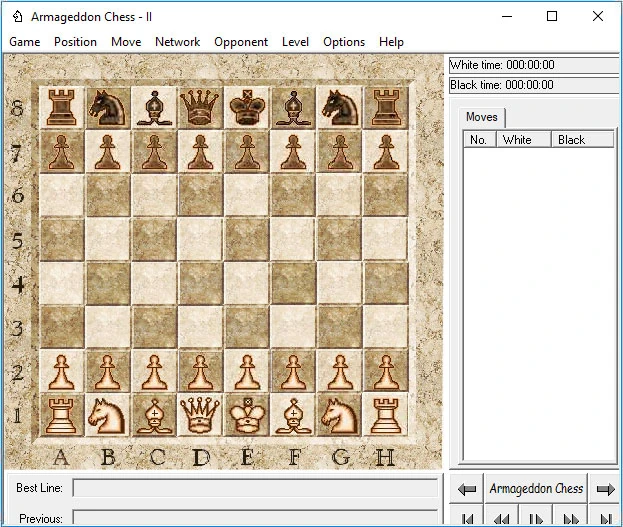The image size is (623, 527).
Task: Select the white rook on A1
Action: pyautogui.click(x=62, y=415)
